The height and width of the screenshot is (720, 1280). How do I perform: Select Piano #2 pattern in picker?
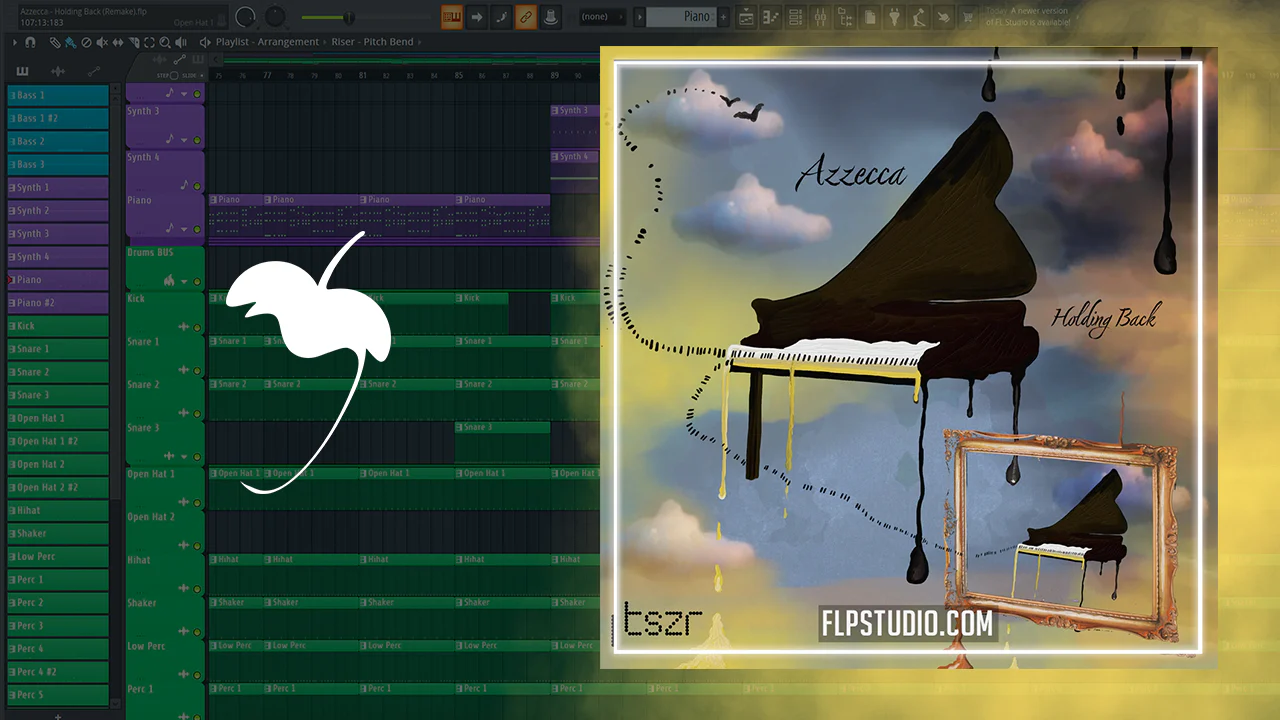click(x=58, y=302)
